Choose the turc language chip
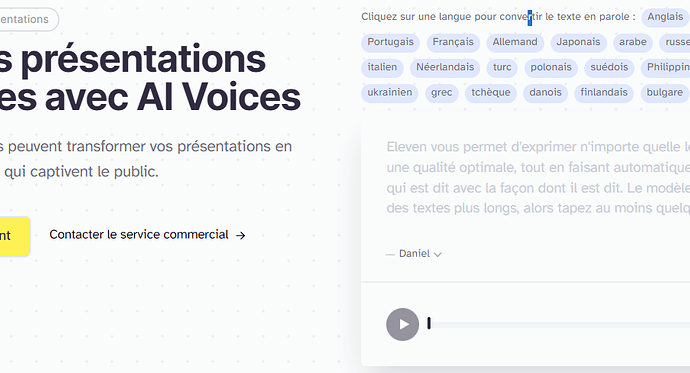Viewport: 690px width, 373px height. (x=502, y=67)
